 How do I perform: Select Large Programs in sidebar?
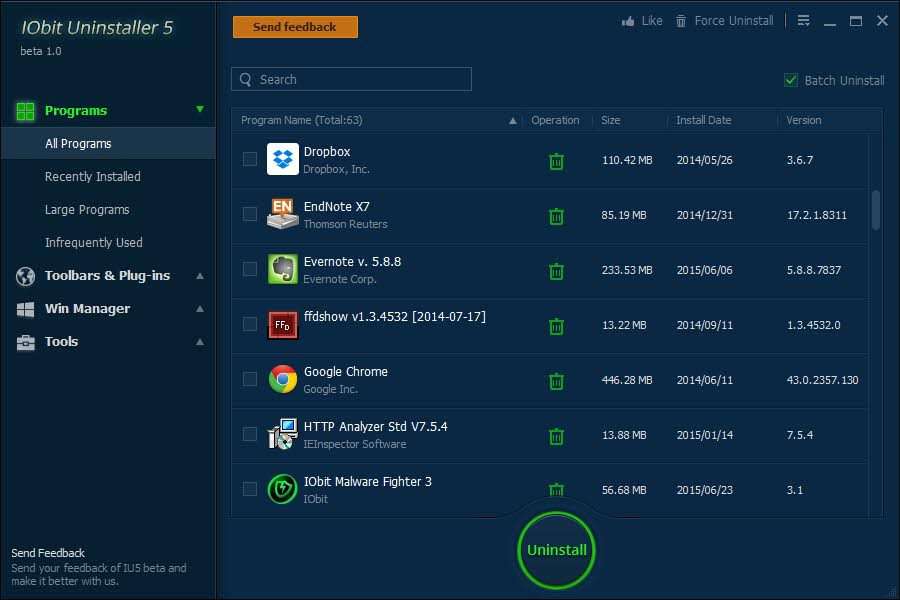click(x=87, y=210)
